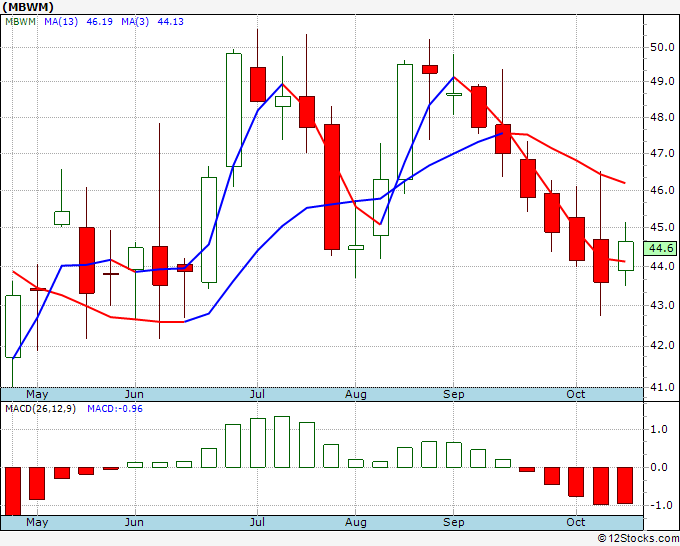Click the MA(13) value 46.19
The height and width of the screenshot is (546, 680).
click(99, 22)
